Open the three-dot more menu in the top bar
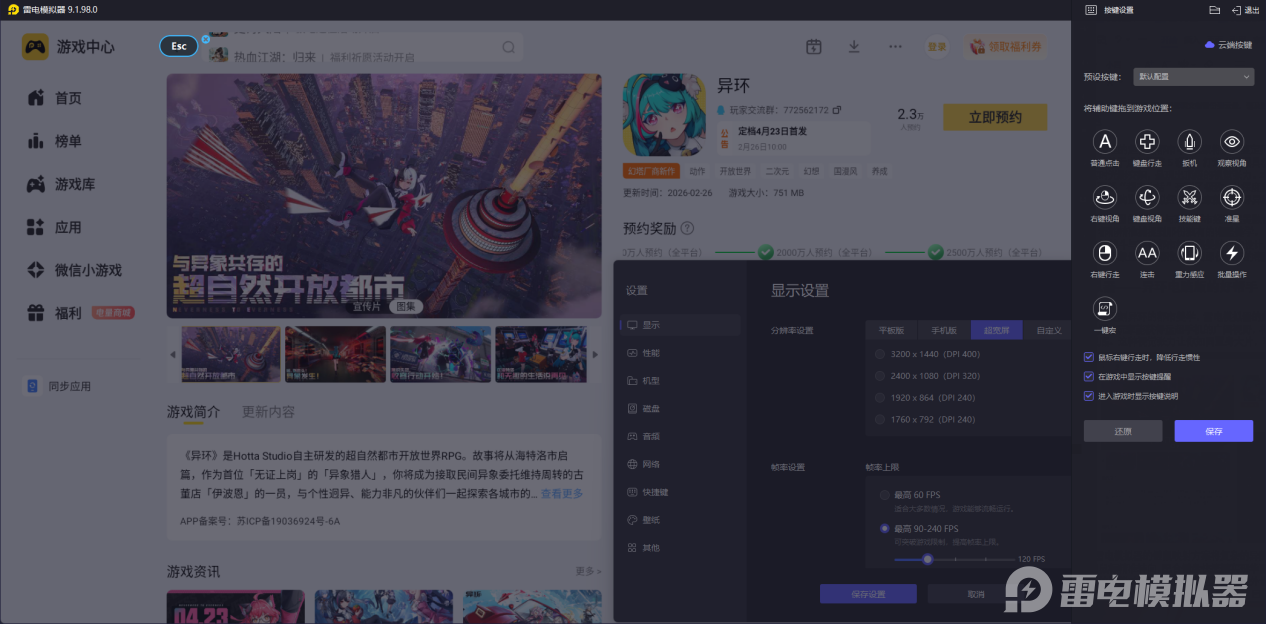1266x624 pixels. 895,47
